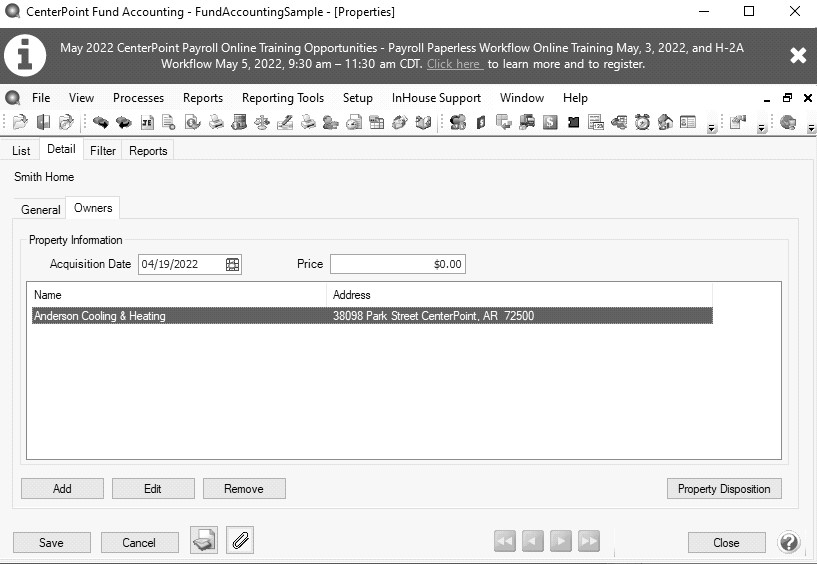Click the Close button at bottom
This screenshot has height=564, width=817.
click(x=726, y=543)
